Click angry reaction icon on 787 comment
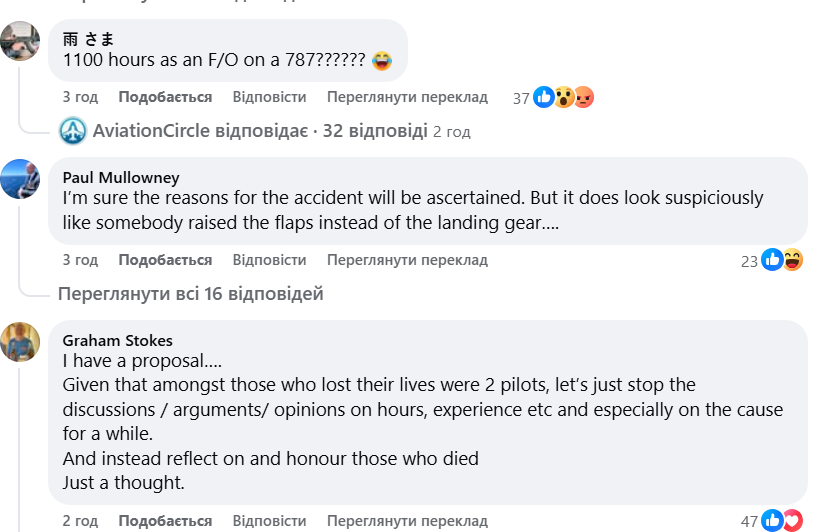 coord(584,97)
